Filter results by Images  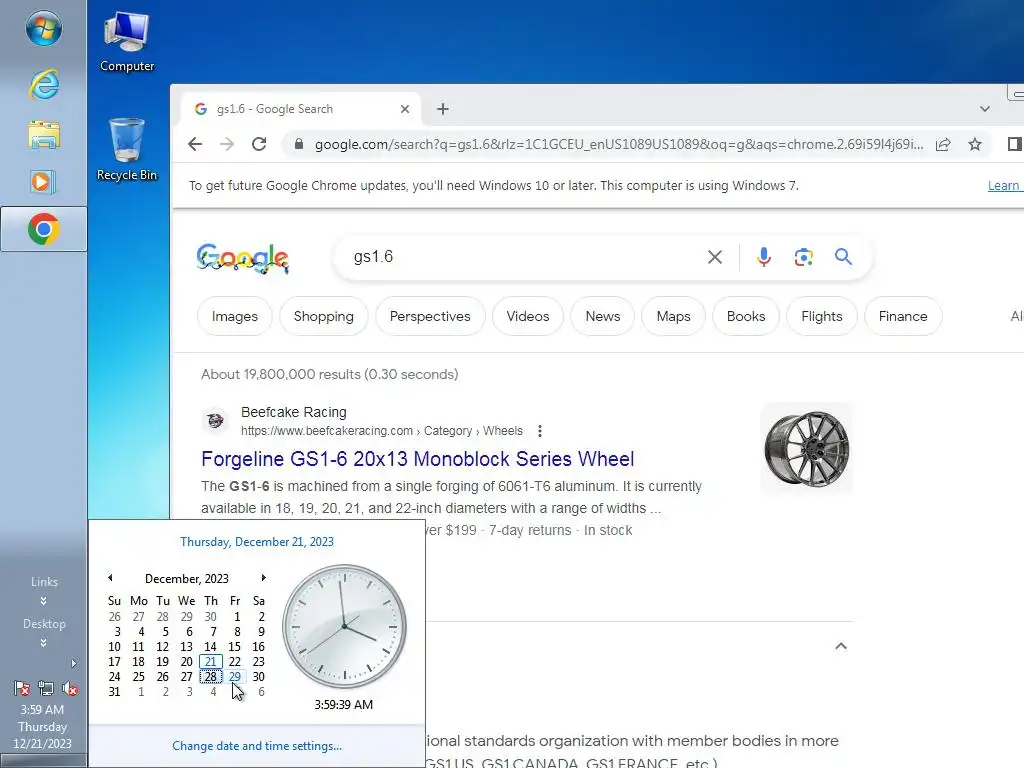(x=234, y=316)
